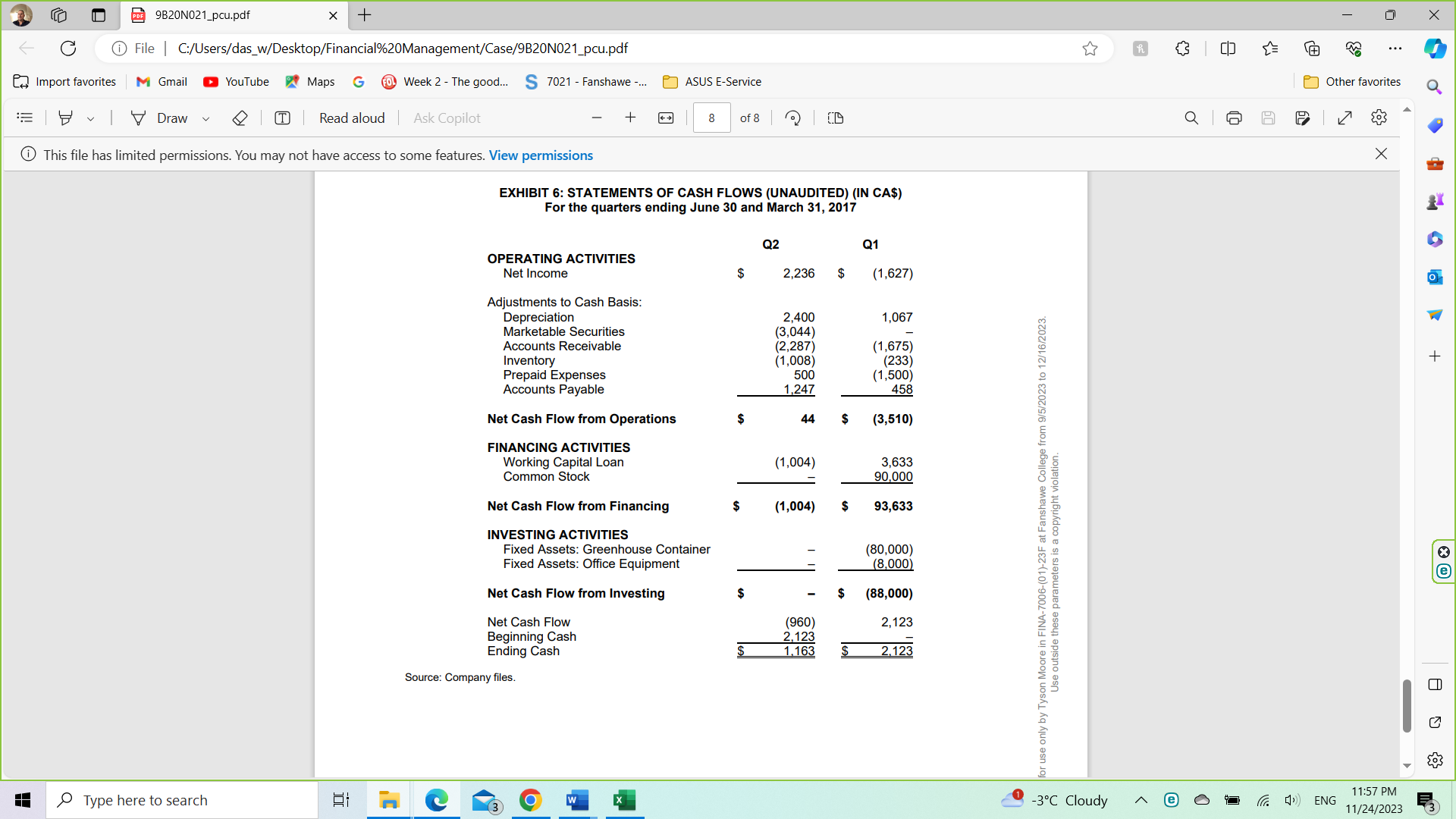
Task: Click the Add text annotation tool
Action: (x=281, y=118)
